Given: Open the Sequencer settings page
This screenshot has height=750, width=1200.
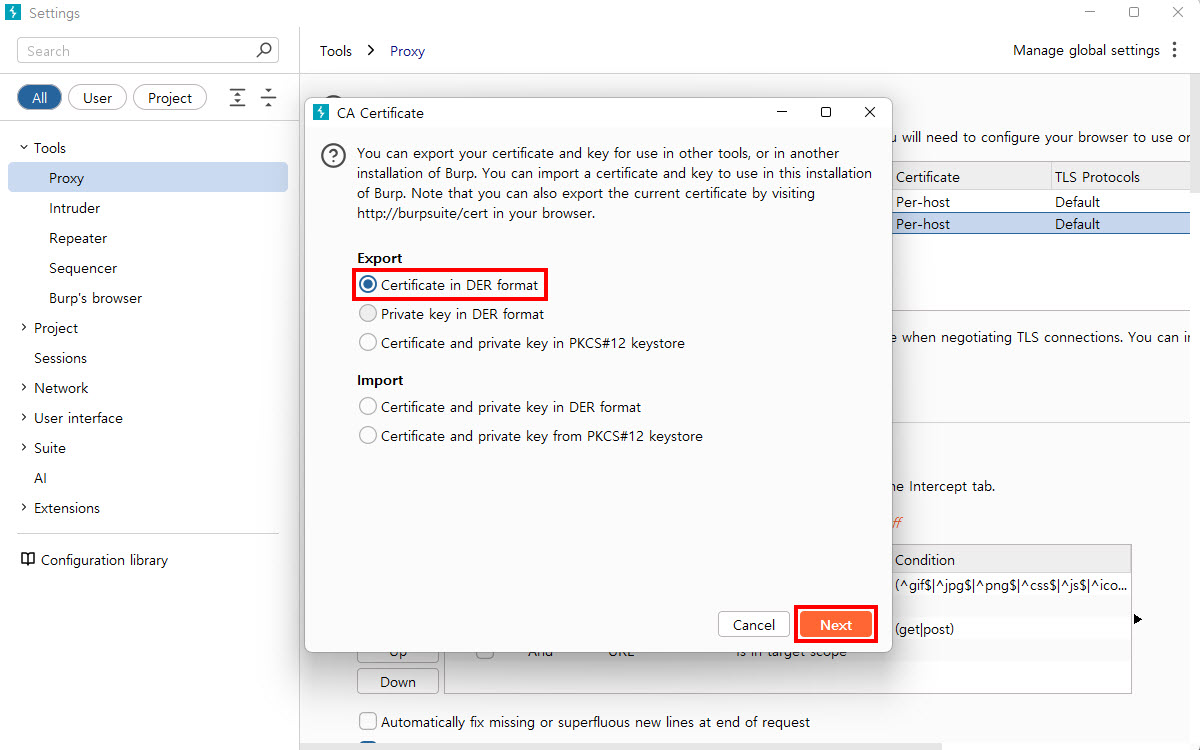Looking at the screenshot, I should click(x=83, y=268).
